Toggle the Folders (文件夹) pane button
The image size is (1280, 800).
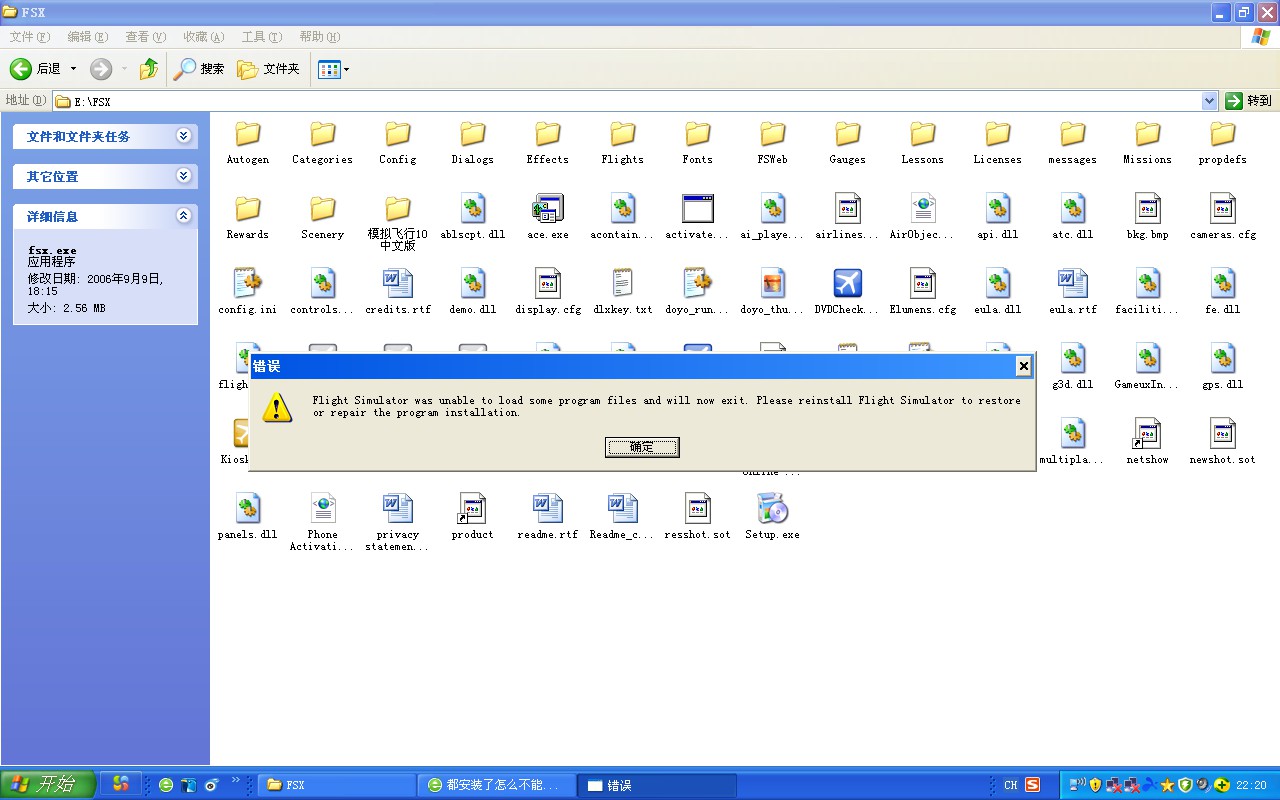(x=268, y=69)
